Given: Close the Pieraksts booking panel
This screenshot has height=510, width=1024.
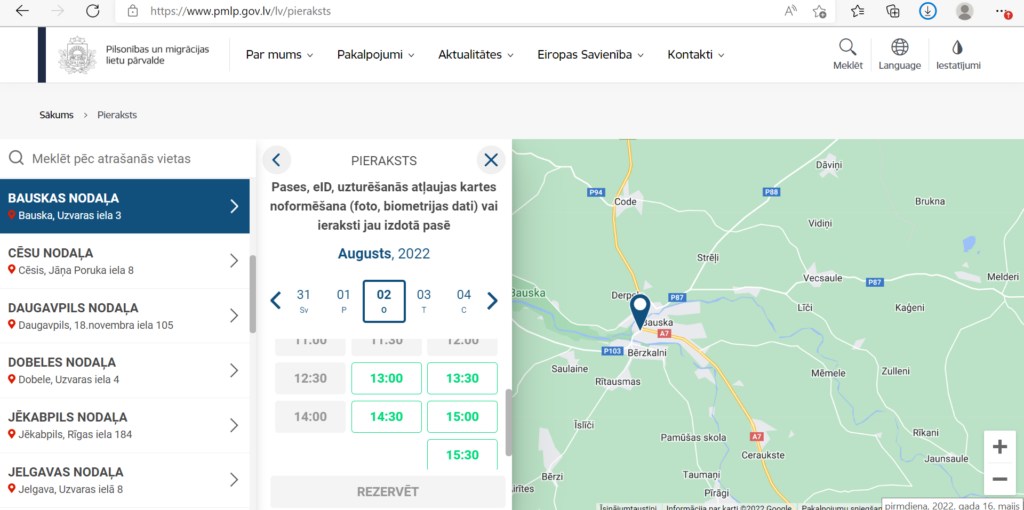Looking at the screenshot, I should (490, 160).
